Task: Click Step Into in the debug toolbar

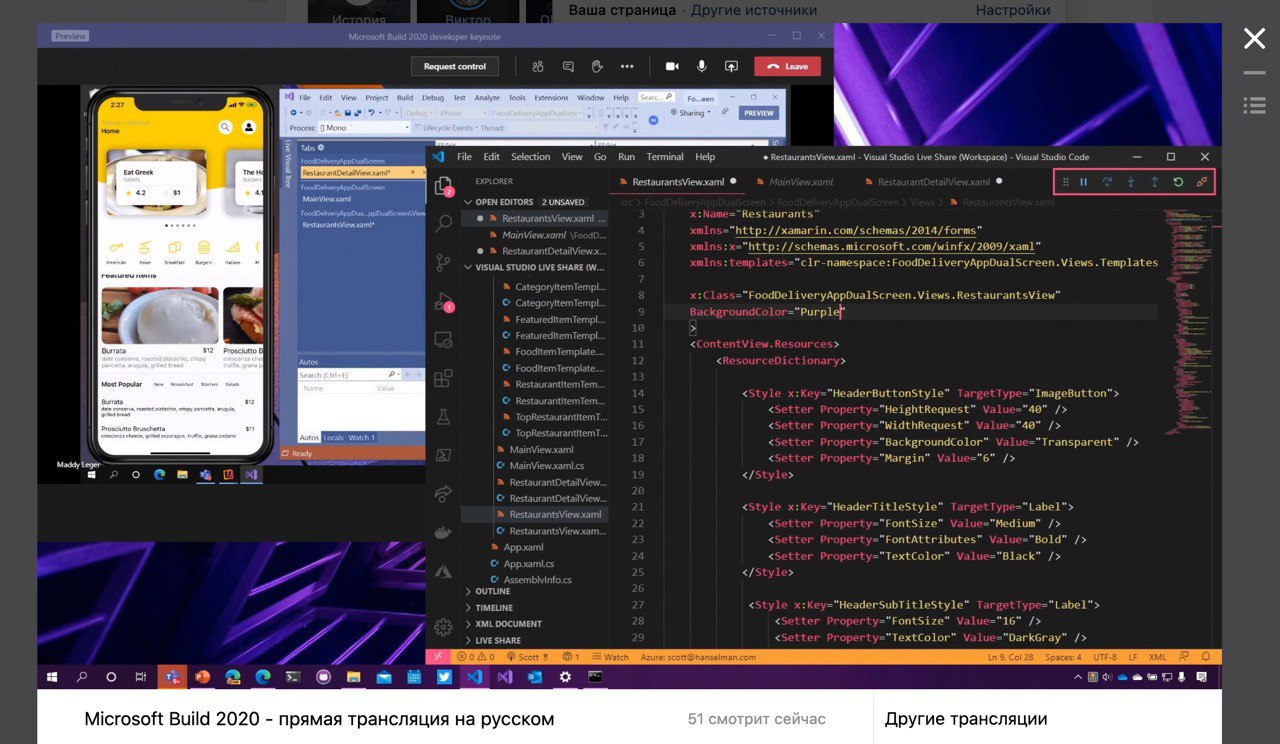Action: point(1131,182)
